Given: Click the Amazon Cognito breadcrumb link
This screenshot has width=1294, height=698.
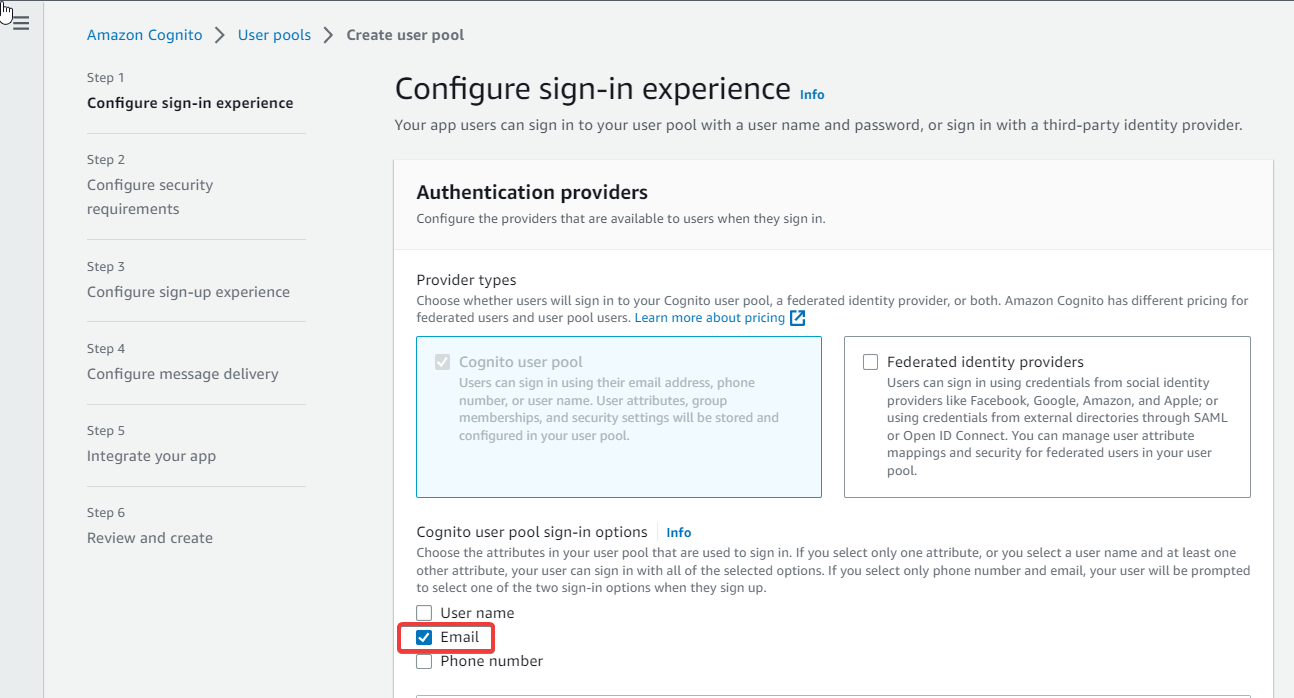Looking at the screenshot, I should tap(144, 35).
